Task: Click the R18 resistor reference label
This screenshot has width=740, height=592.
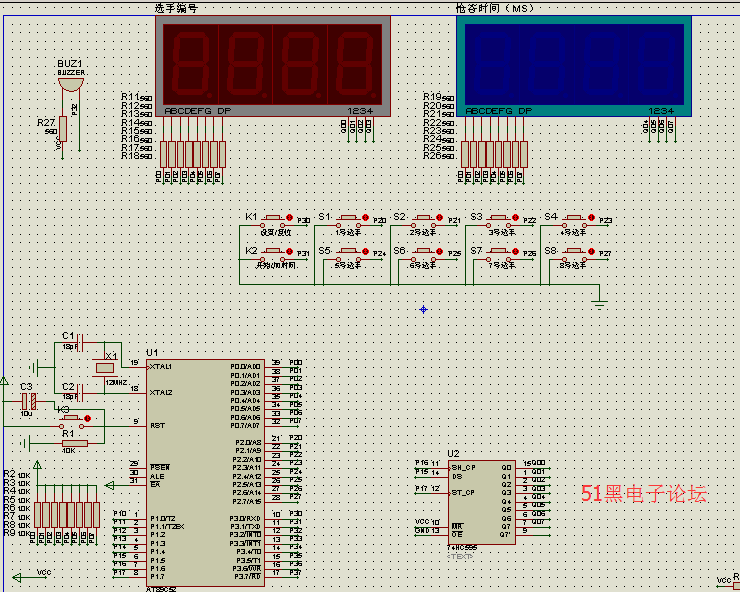Action: 131,154
